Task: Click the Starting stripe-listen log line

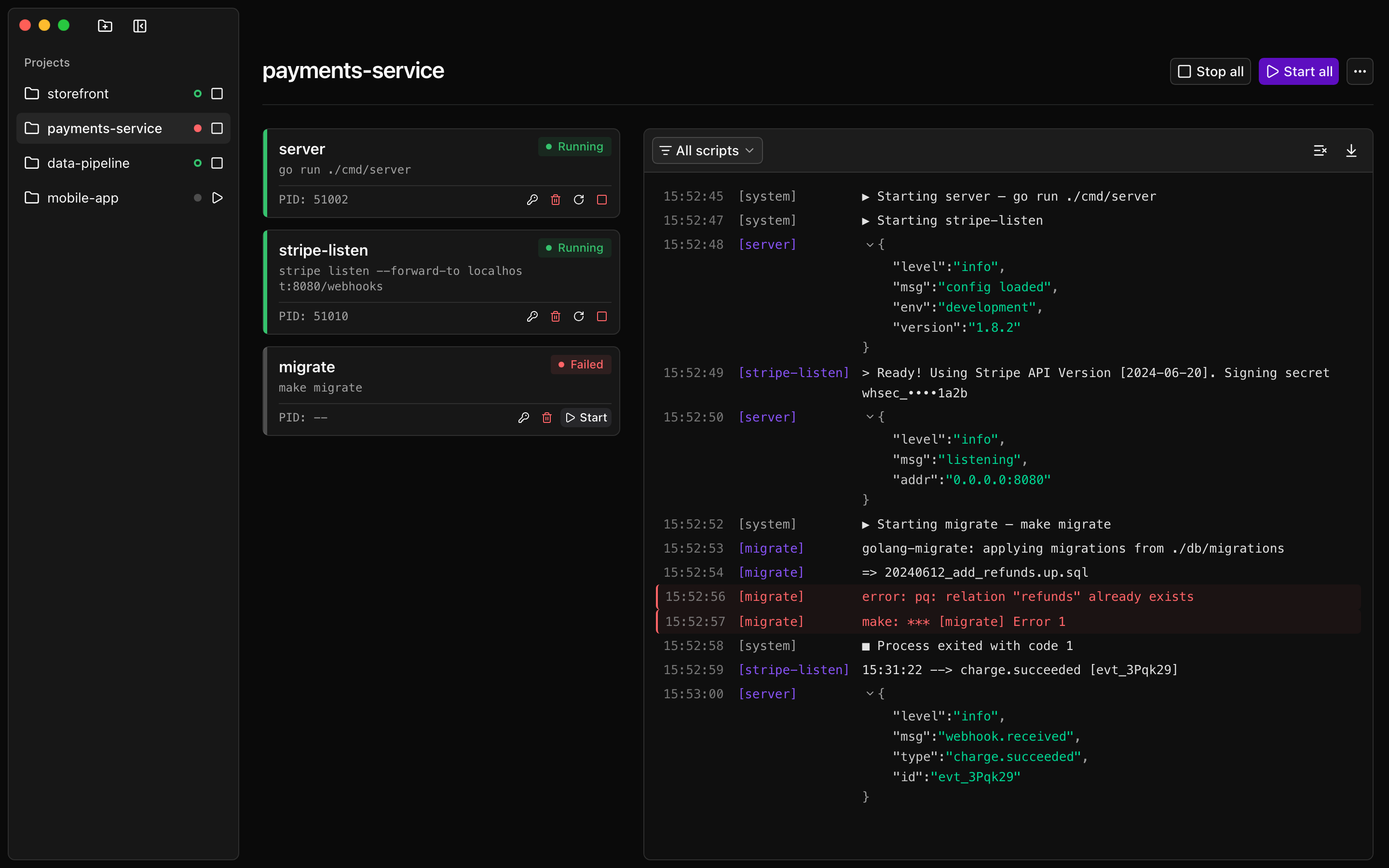Action: (1008, 220)
